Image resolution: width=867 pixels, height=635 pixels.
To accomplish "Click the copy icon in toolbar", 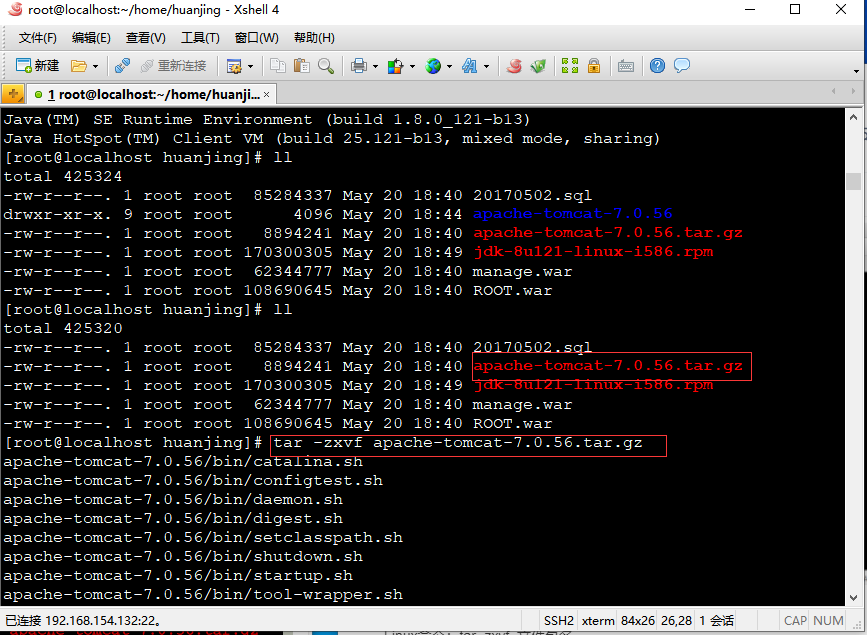I will coord(278,66).
